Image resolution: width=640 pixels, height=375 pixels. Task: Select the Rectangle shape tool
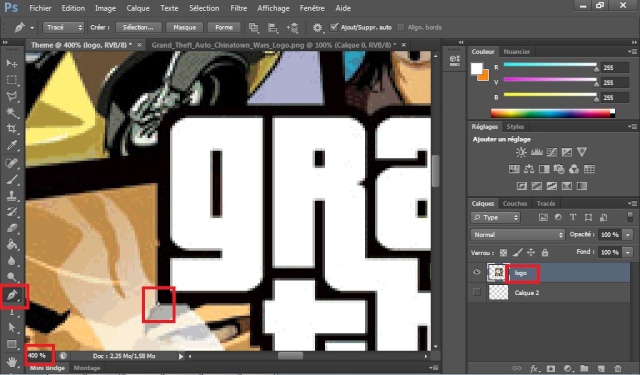(12, 344)
